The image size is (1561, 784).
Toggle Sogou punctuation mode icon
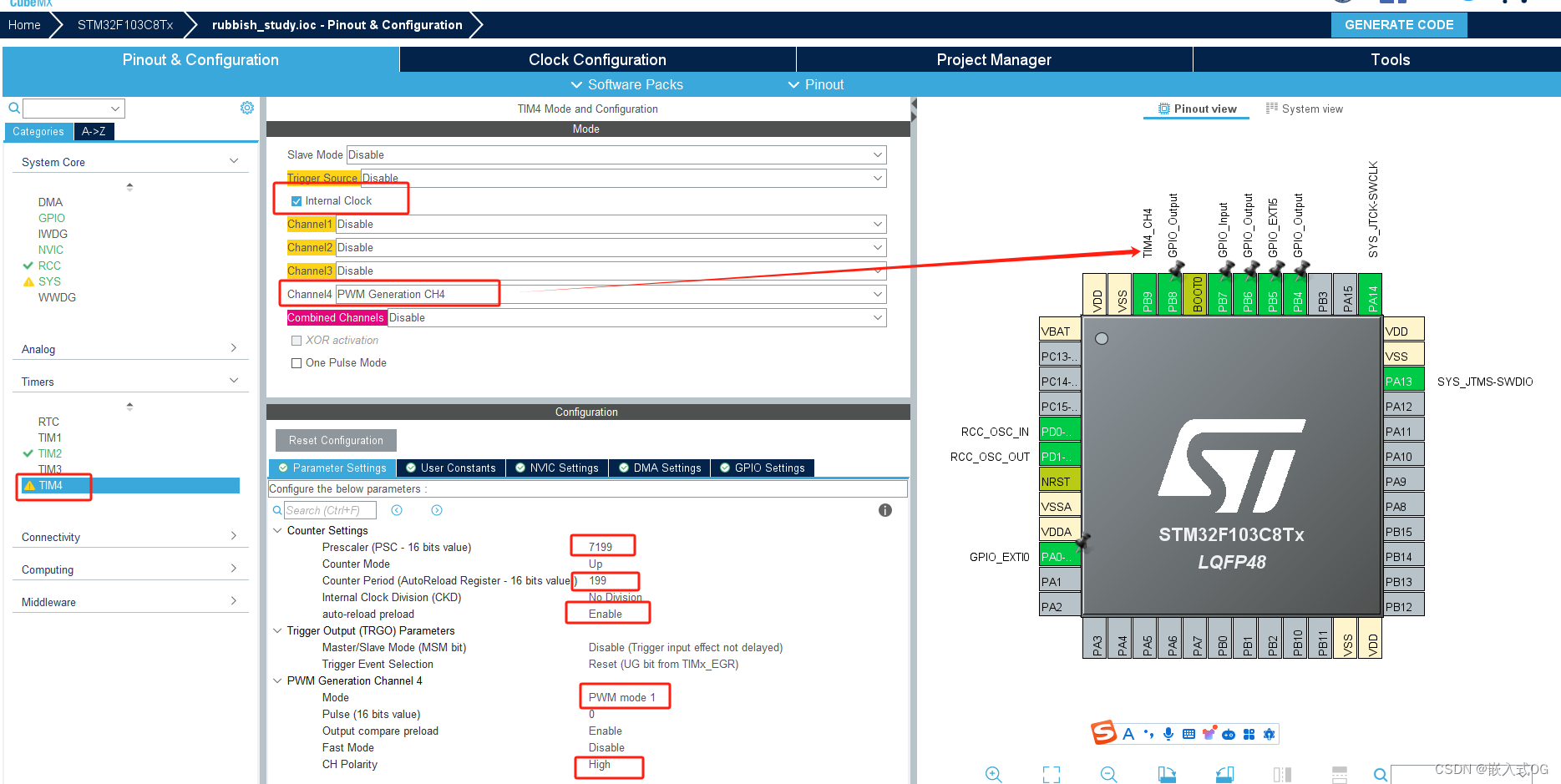tap(1148, 734)
